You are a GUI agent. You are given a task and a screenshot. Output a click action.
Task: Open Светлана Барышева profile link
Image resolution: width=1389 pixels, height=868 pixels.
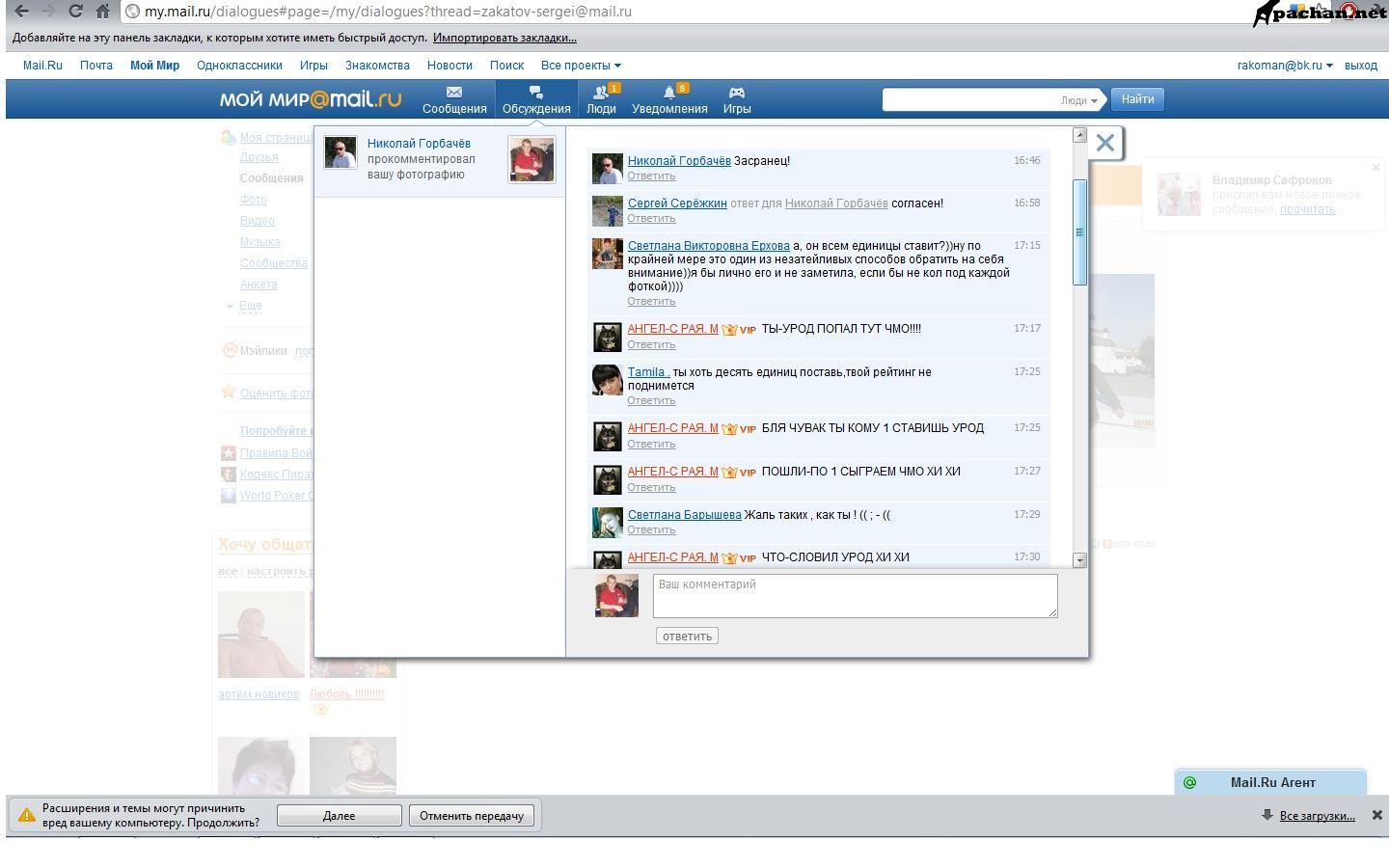click(x=685, y=515)
